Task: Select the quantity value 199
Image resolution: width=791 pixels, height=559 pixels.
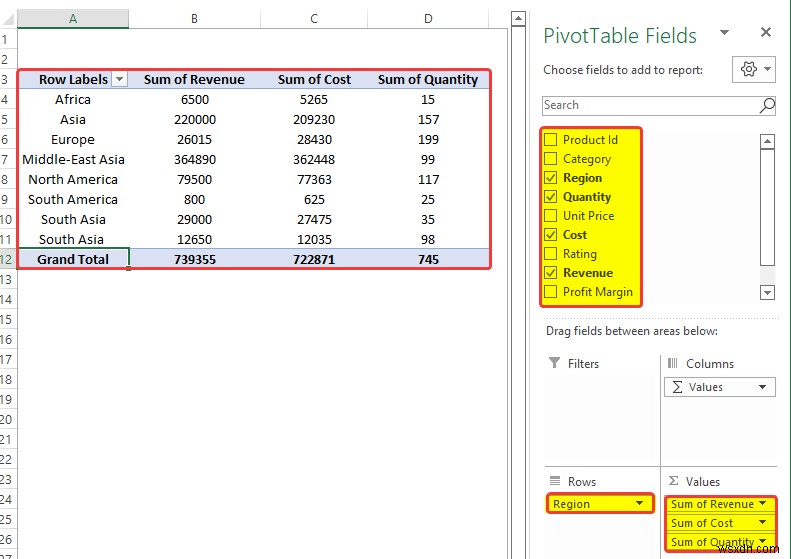Action: pyautogui.click(x=428, y=139)
